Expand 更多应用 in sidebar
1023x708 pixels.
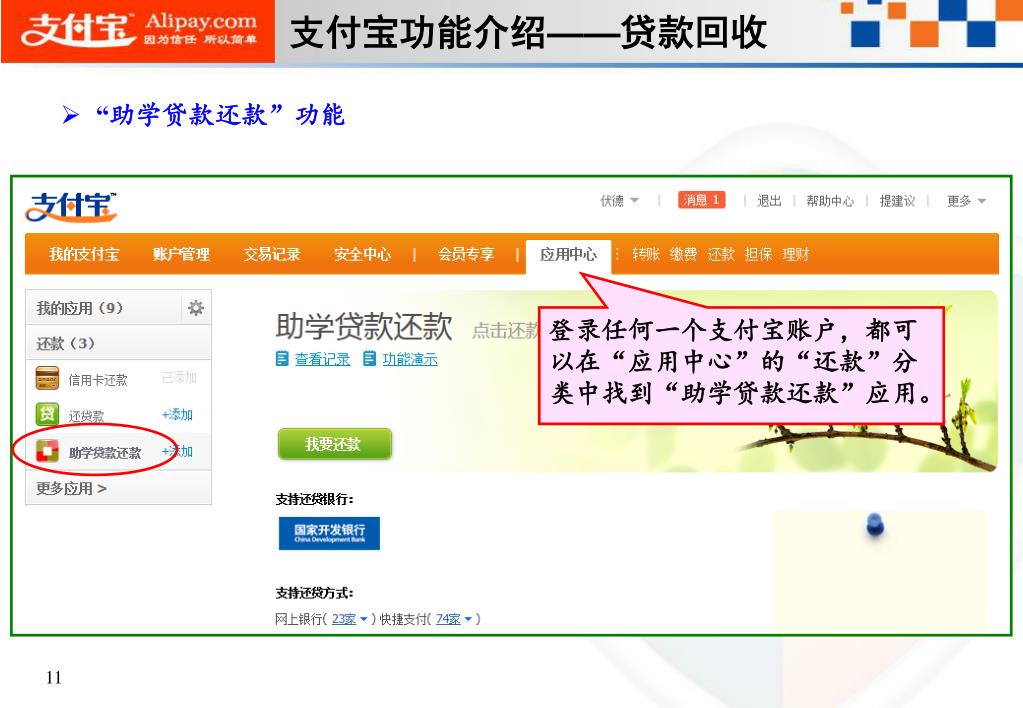tap(71, 488)
